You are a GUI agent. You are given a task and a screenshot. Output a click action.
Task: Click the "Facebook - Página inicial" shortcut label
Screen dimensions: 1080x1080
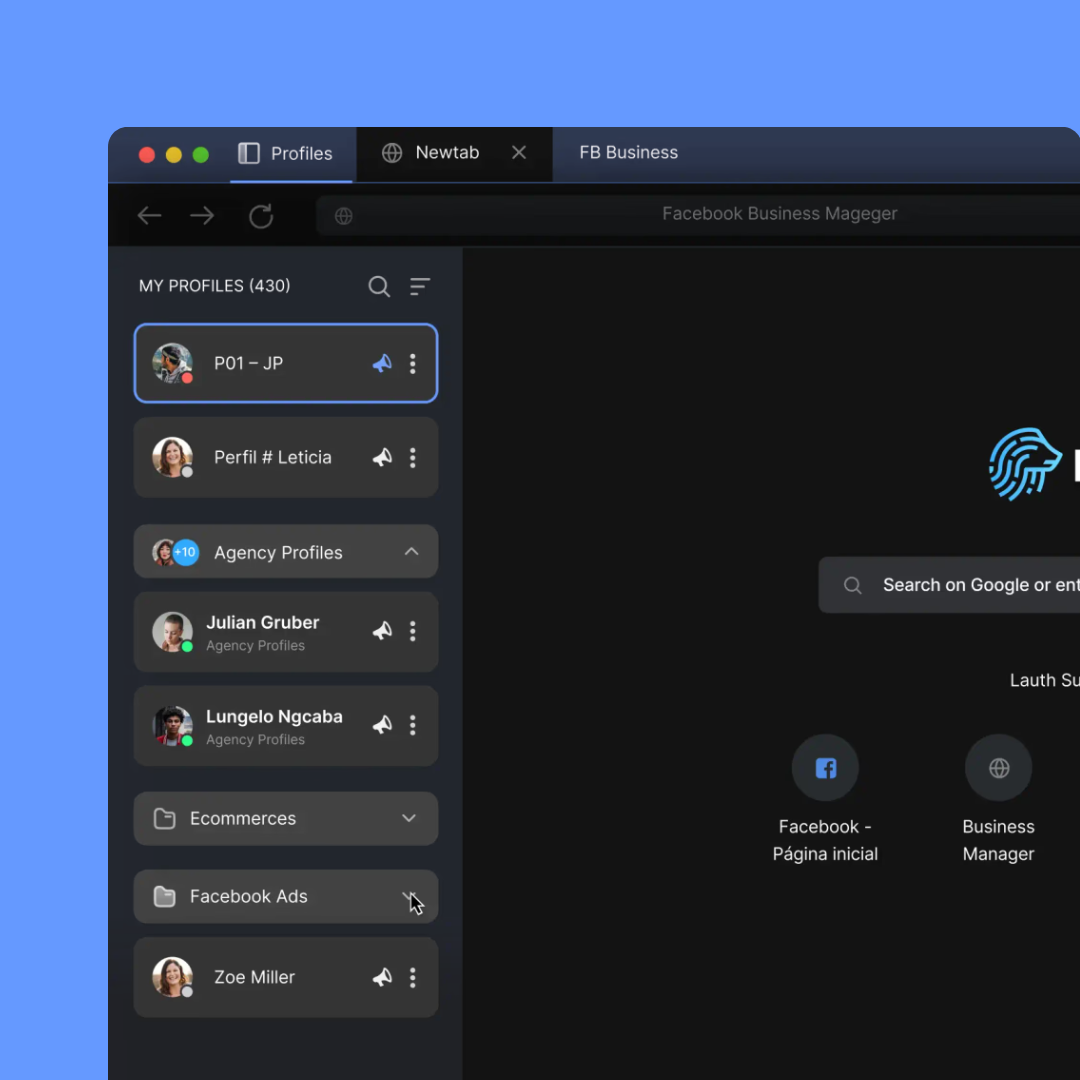[825, 840]
